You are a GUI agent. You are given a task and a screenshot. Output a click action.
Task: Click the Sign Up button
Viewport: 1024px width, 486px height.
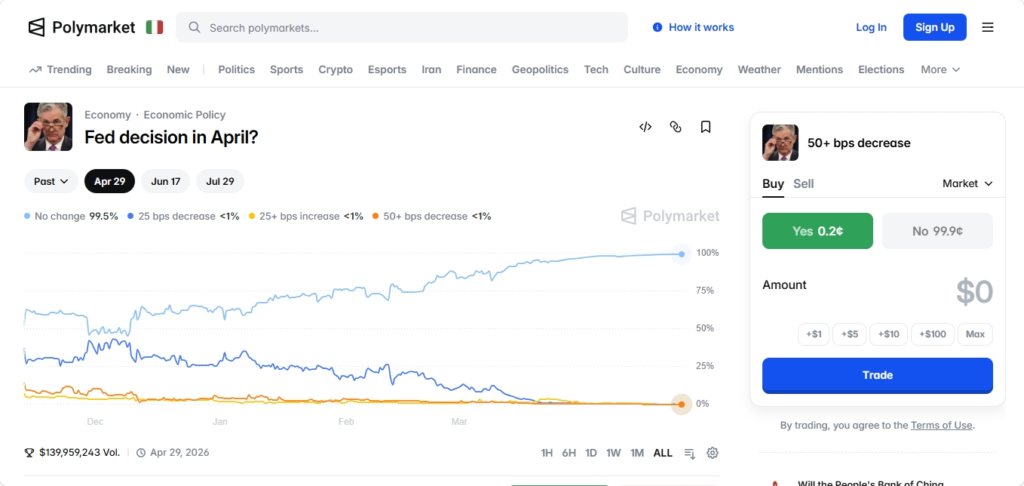935,27
